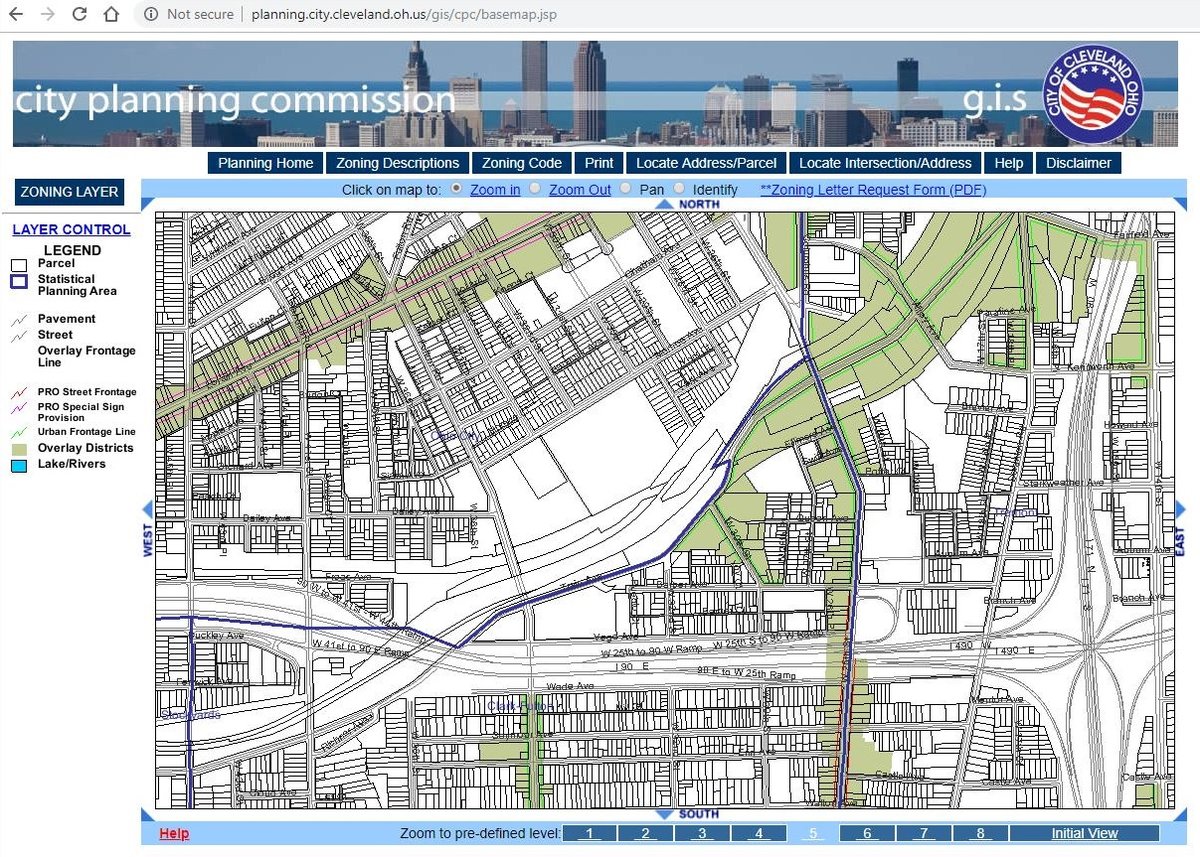Click the City of Cleveland seal logo
Image resolution: width=1200 pixels, height=857 pixels.
1093,94
